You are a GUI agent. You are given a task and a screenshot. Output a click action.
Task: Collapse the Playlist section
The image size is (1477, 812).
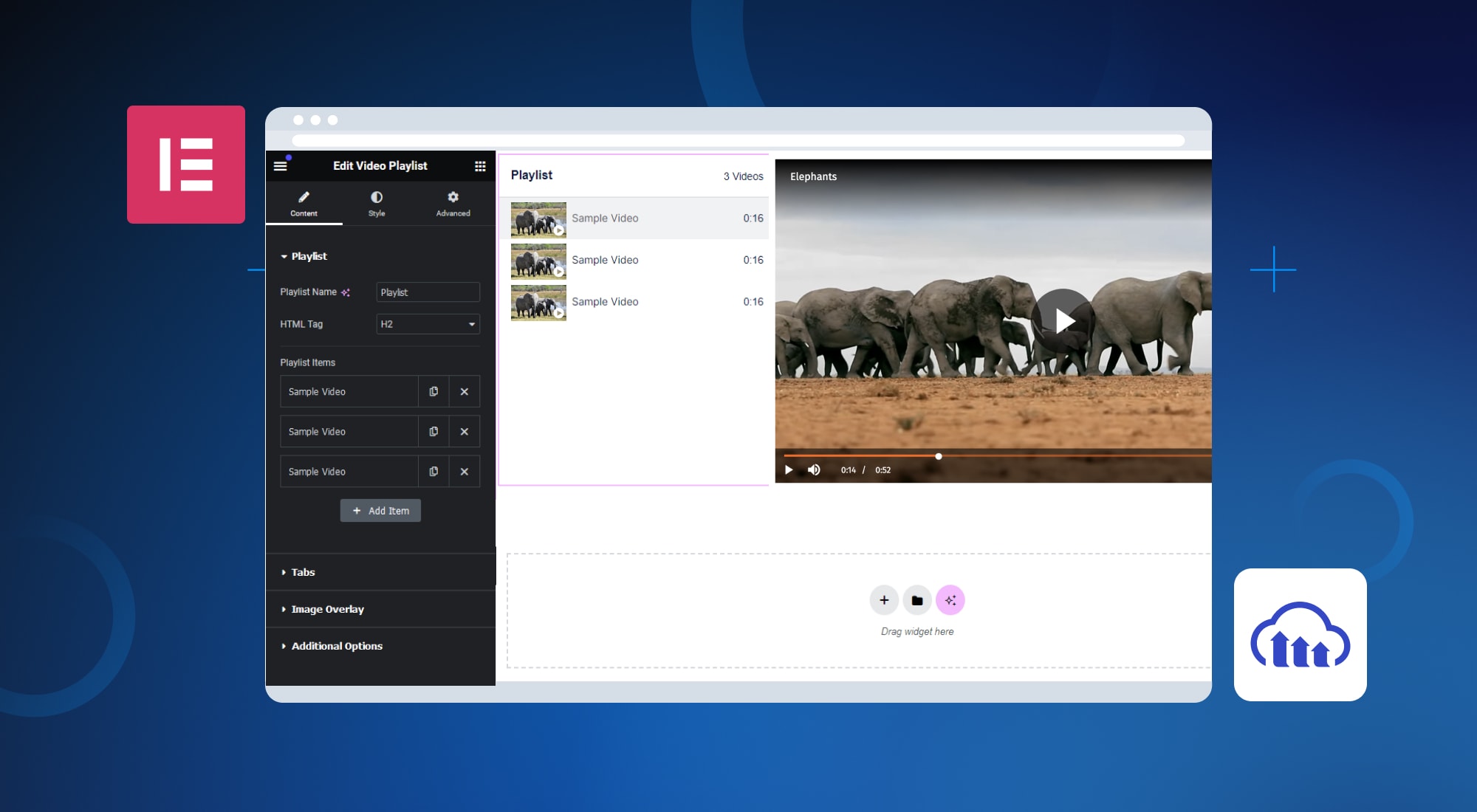click(304, 256)
